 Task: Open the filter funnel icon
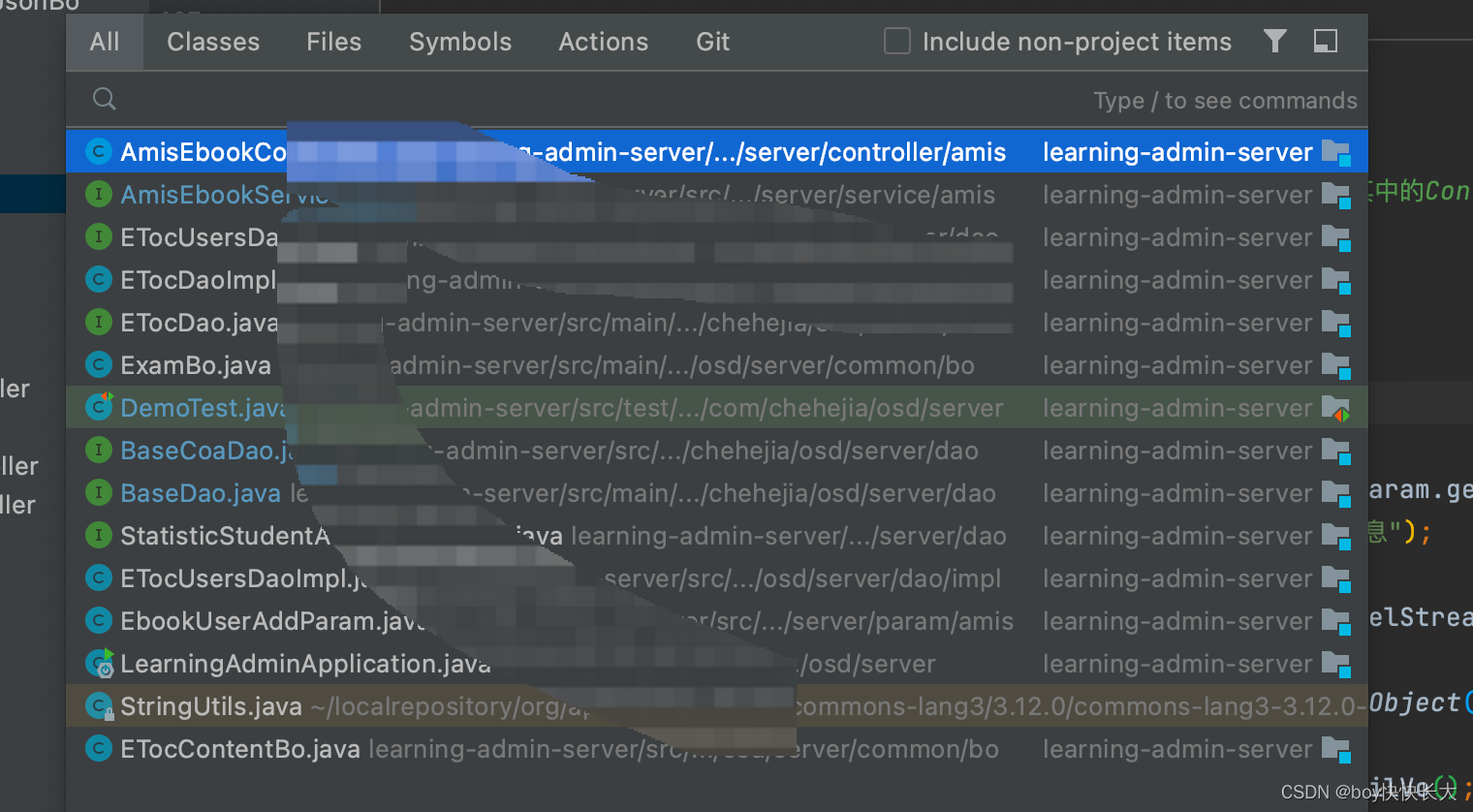[x=1275, y=41]
